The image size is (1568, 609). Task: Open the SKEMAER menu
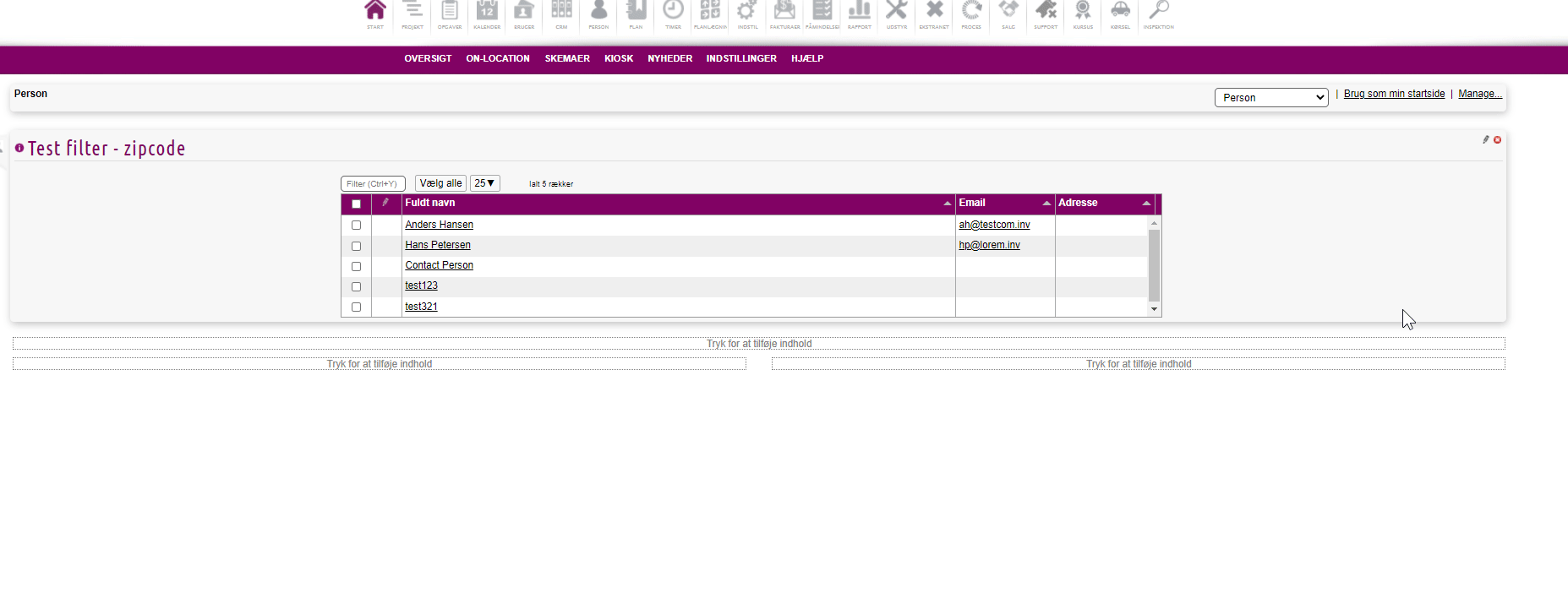click(566, 59)
